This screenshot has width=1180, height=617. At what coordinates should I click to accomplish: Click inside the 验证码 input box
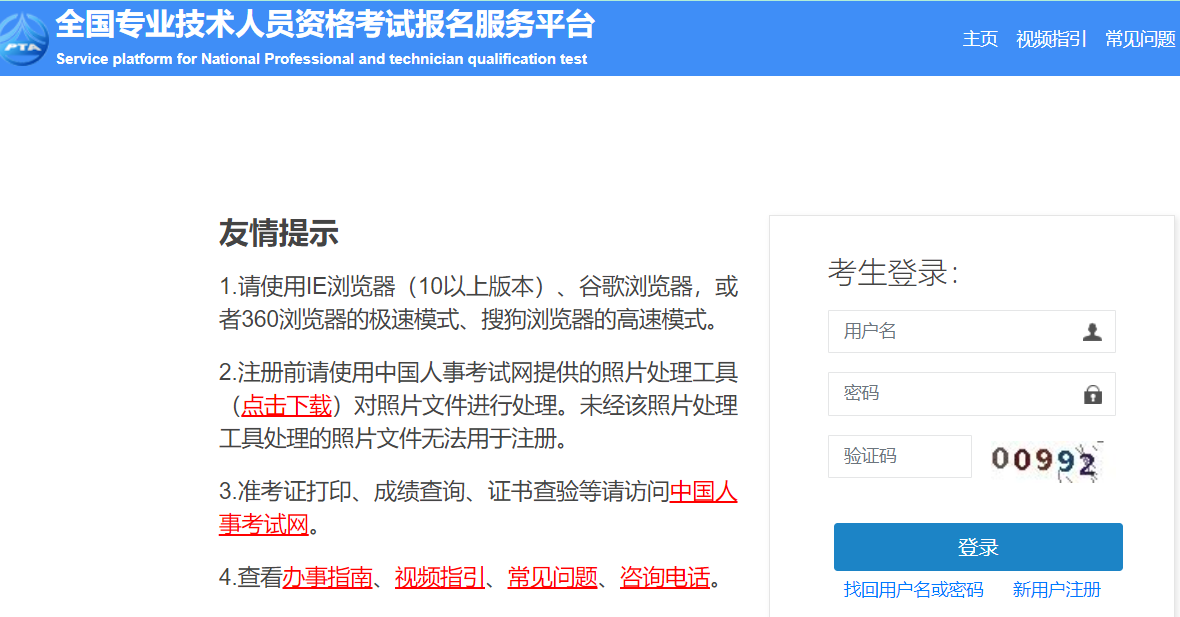[899, 456]
